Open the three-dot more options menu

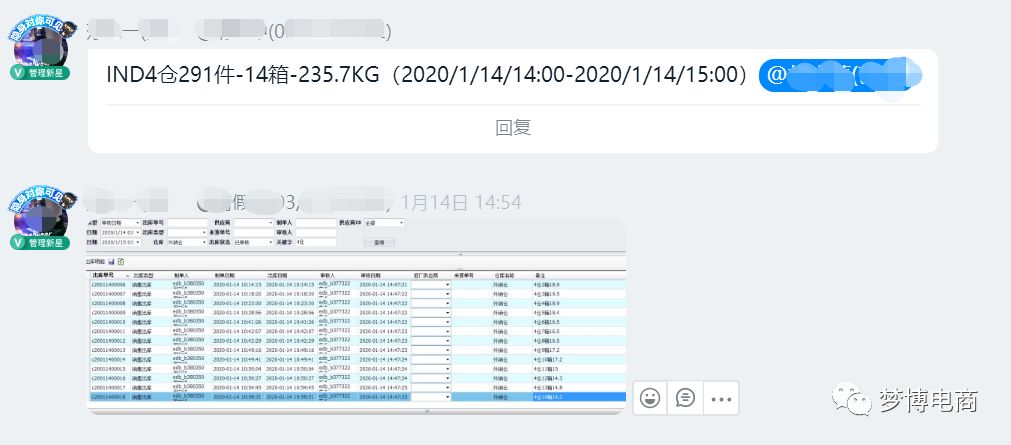[x=721, y=399]
